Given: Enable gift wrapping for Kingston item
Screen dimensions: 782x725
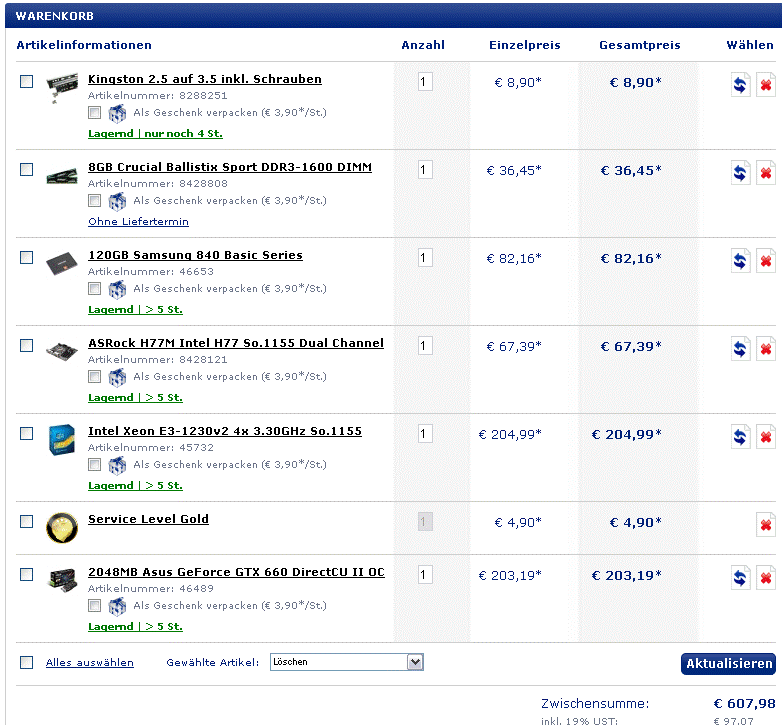Looking at the screenshot, I should pyautogui.click(x=94, y=113).
